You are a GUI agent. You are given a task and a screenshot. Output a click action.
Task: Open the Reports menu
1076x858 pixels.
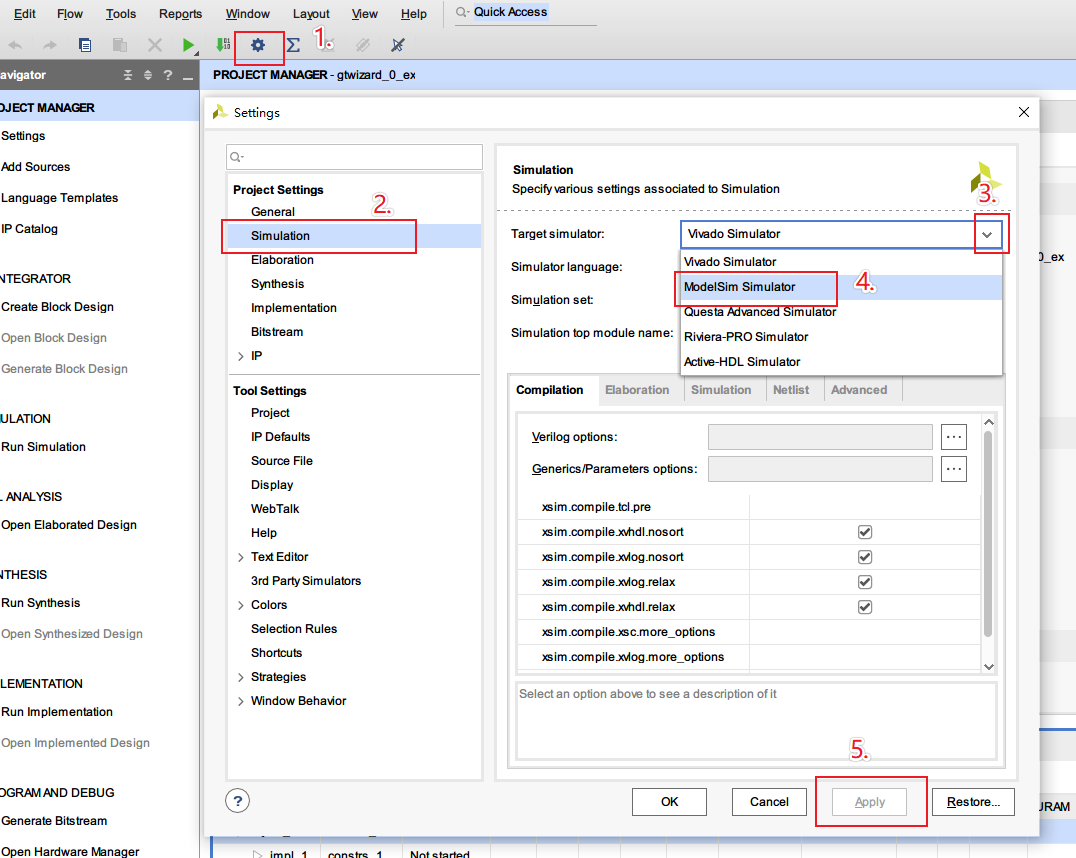click(x=180, y=14)
